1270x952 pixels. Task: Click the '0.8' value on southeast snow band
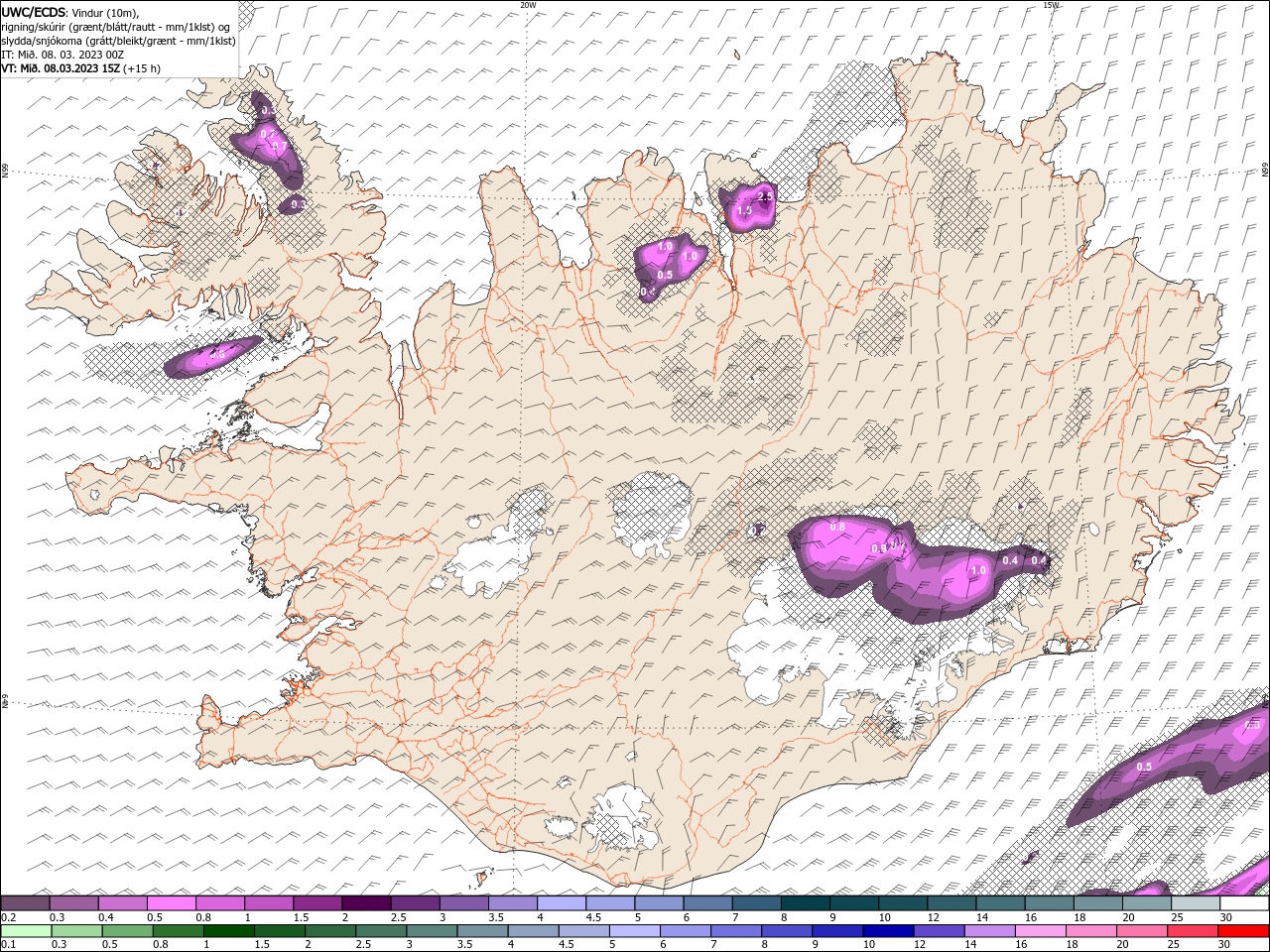[x=836, y=527]
